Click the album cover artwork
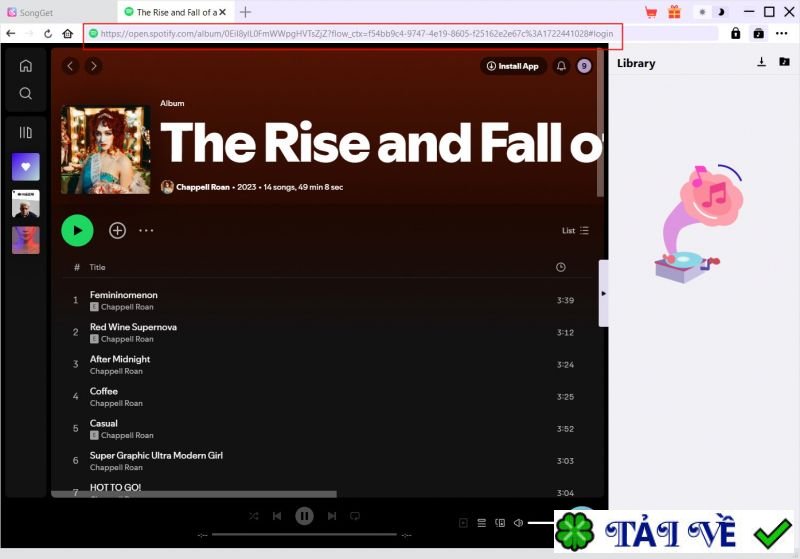This screenshot has width=800, height=559. [106, 149]
